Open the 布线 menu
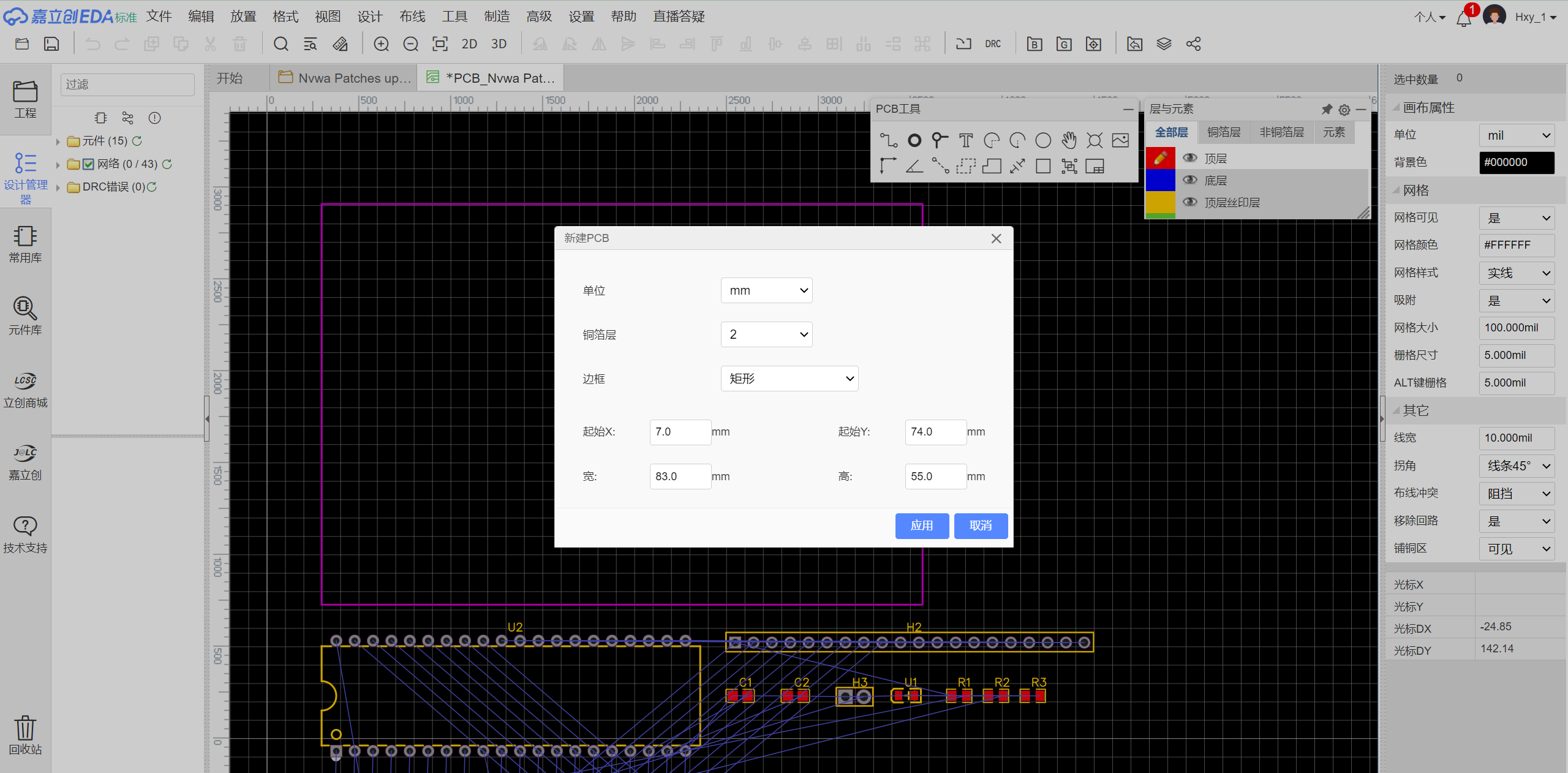 click(x=412, y=17)
